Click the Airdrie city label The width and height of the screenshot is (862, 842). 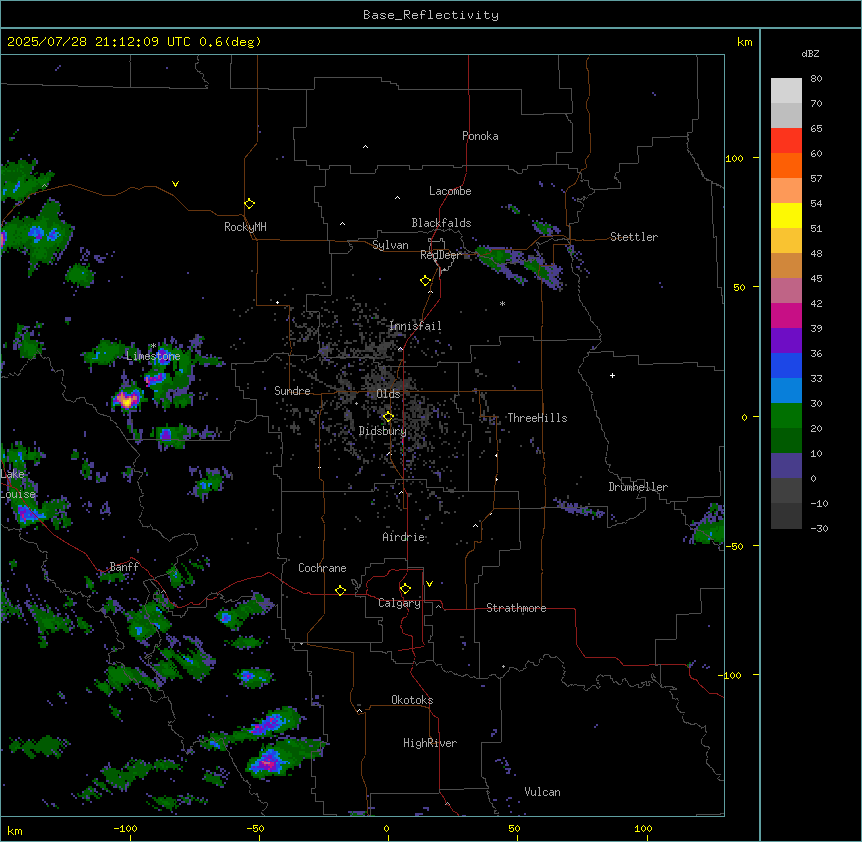click(x=404, y=537)
